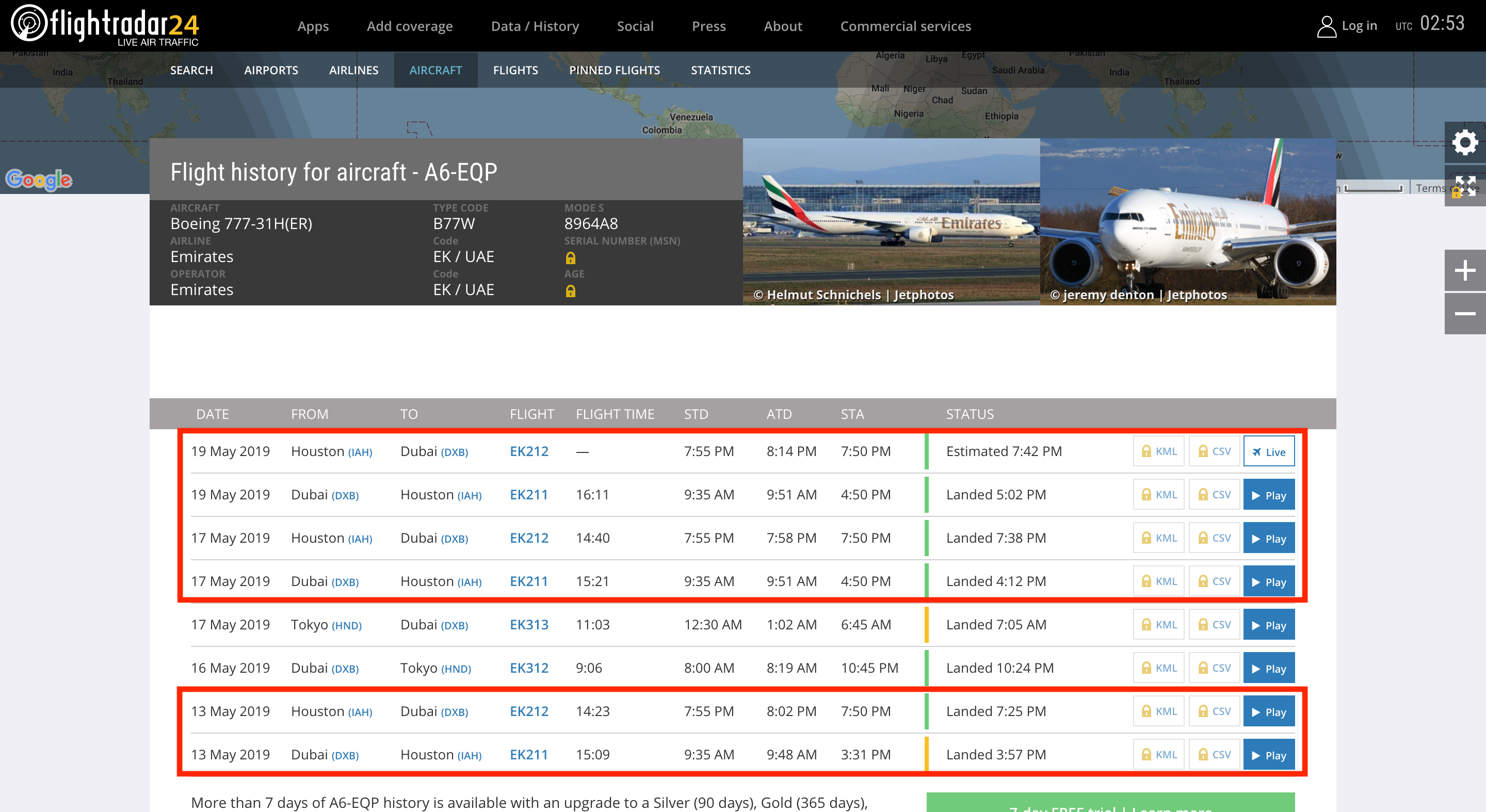This screenshot has height=812, width=1486.
Task: Click the locked Age padlock icon
Action: 570,290
